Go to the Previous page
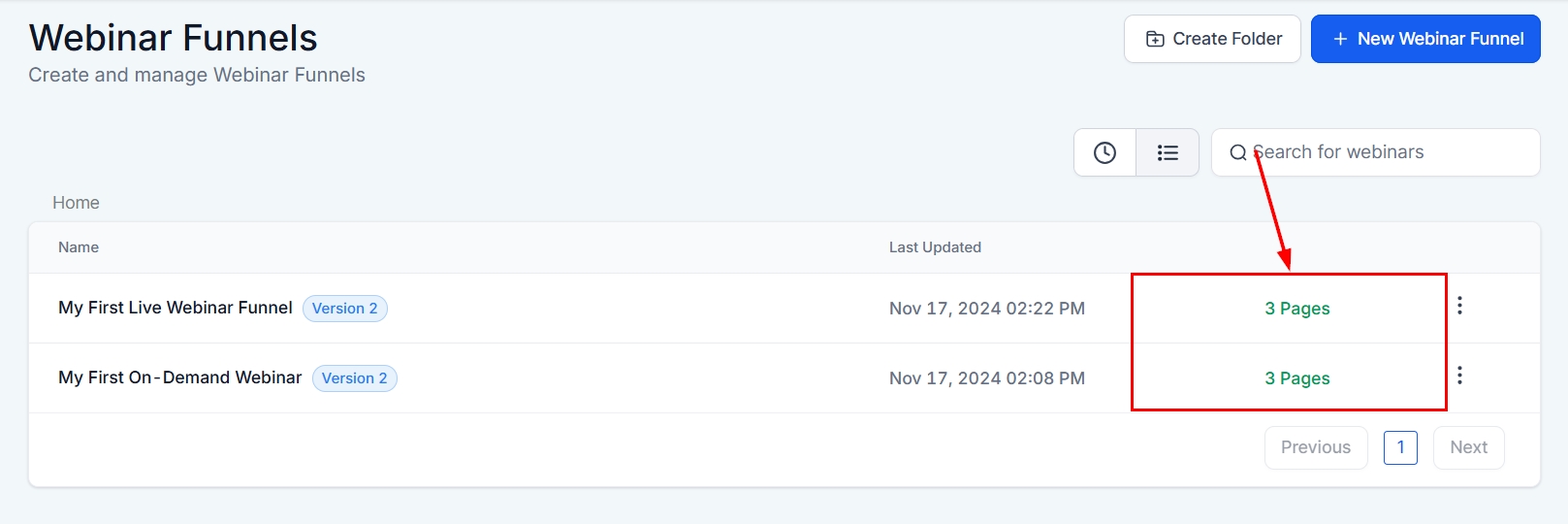The image size is (1568, 524). coord(1316,447)
